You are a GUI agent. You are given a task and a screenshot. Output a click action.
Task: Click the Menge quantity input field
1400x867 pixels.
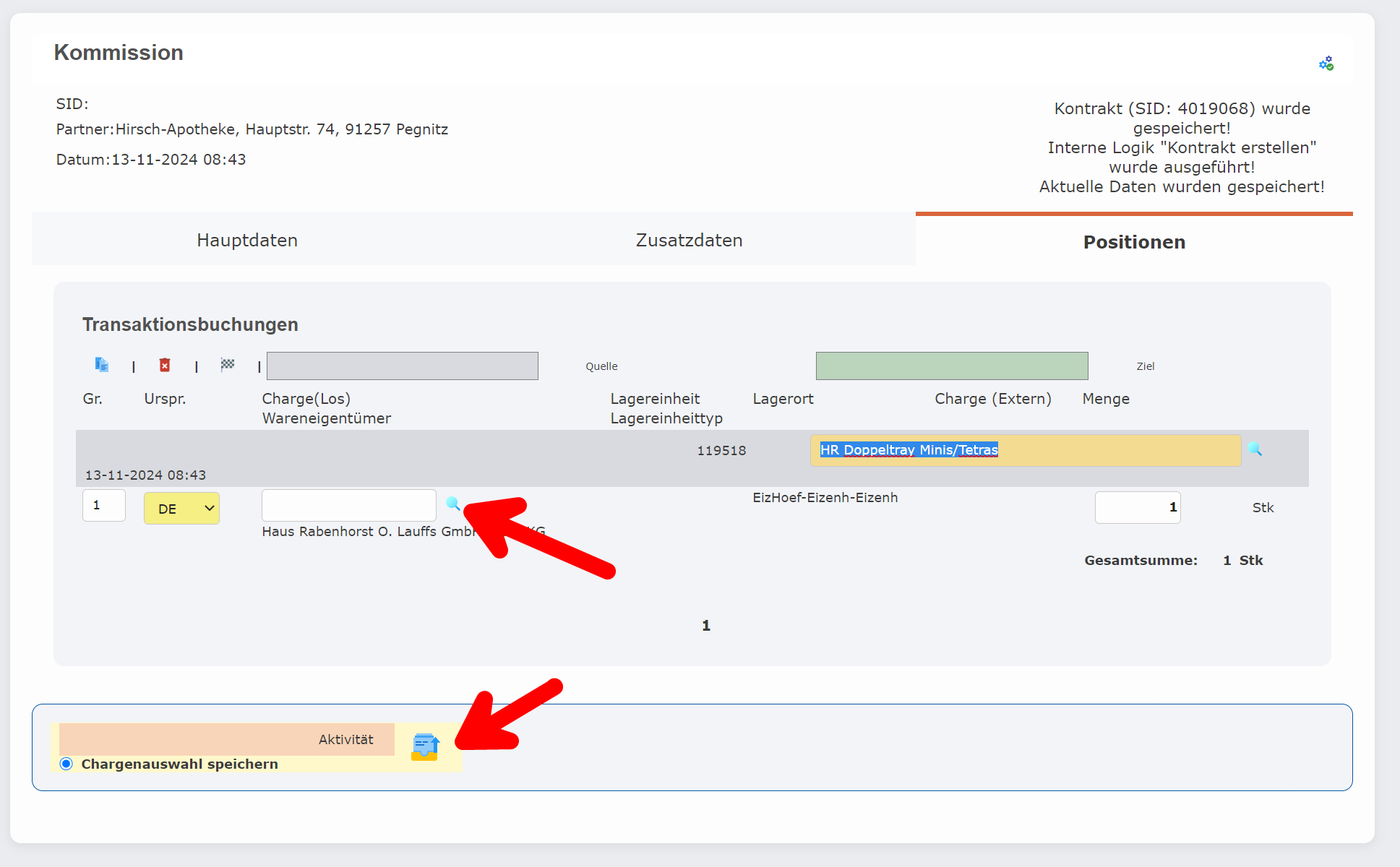(1137, 507)
